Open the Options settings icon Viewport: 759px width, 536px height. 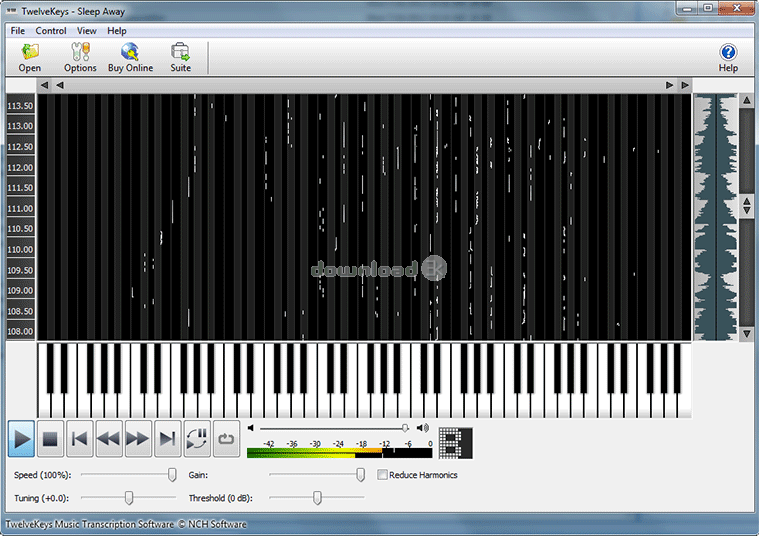80,57
